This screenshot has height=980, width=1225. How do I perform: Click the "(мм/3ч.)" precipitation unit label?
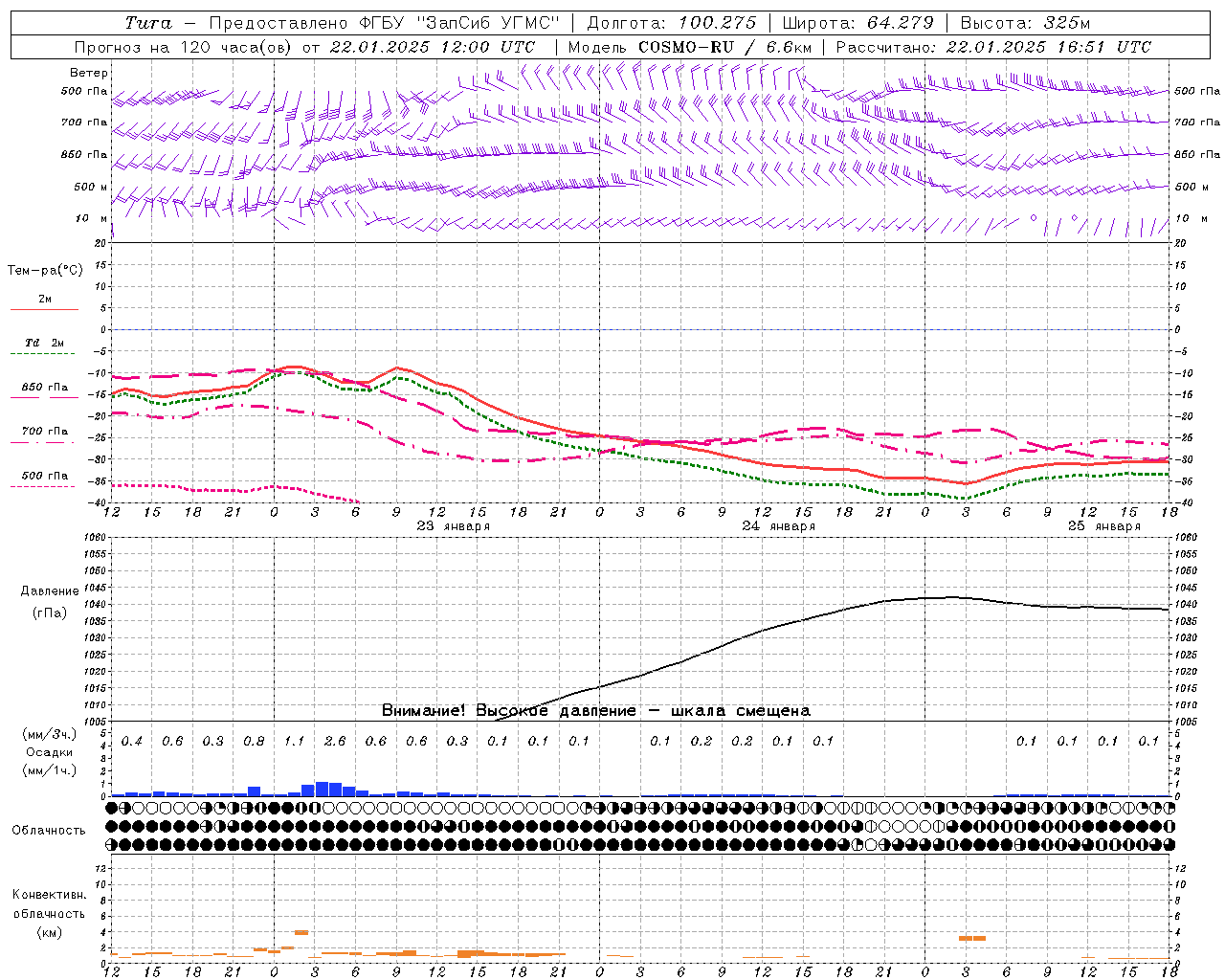click(50, 735)
